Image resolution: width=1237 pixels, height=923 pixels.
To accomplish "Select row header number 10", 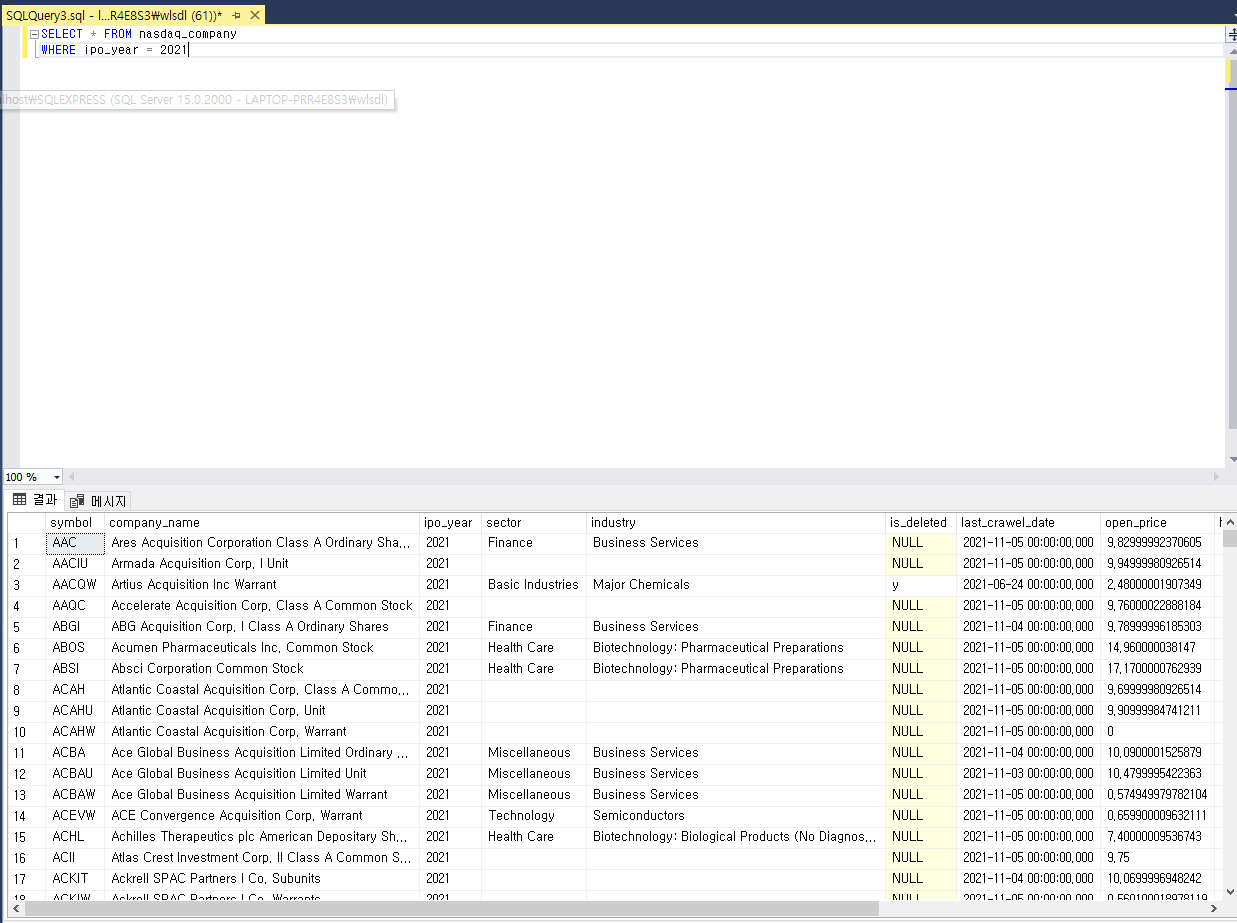I will (x=26, y=732).
